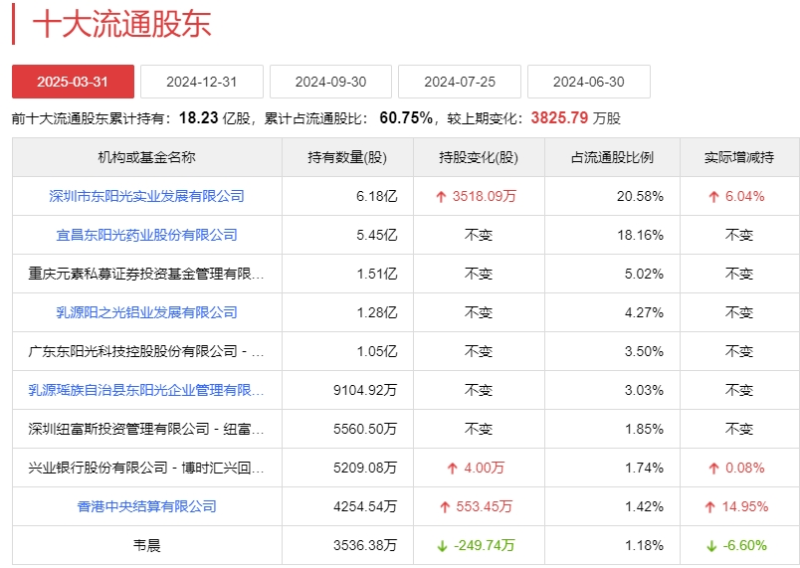Image resolution: width=800 pixels, height=568 pixels.
Task: Click red up arrow beside 14.95%
Action: (x=713, y=507)
